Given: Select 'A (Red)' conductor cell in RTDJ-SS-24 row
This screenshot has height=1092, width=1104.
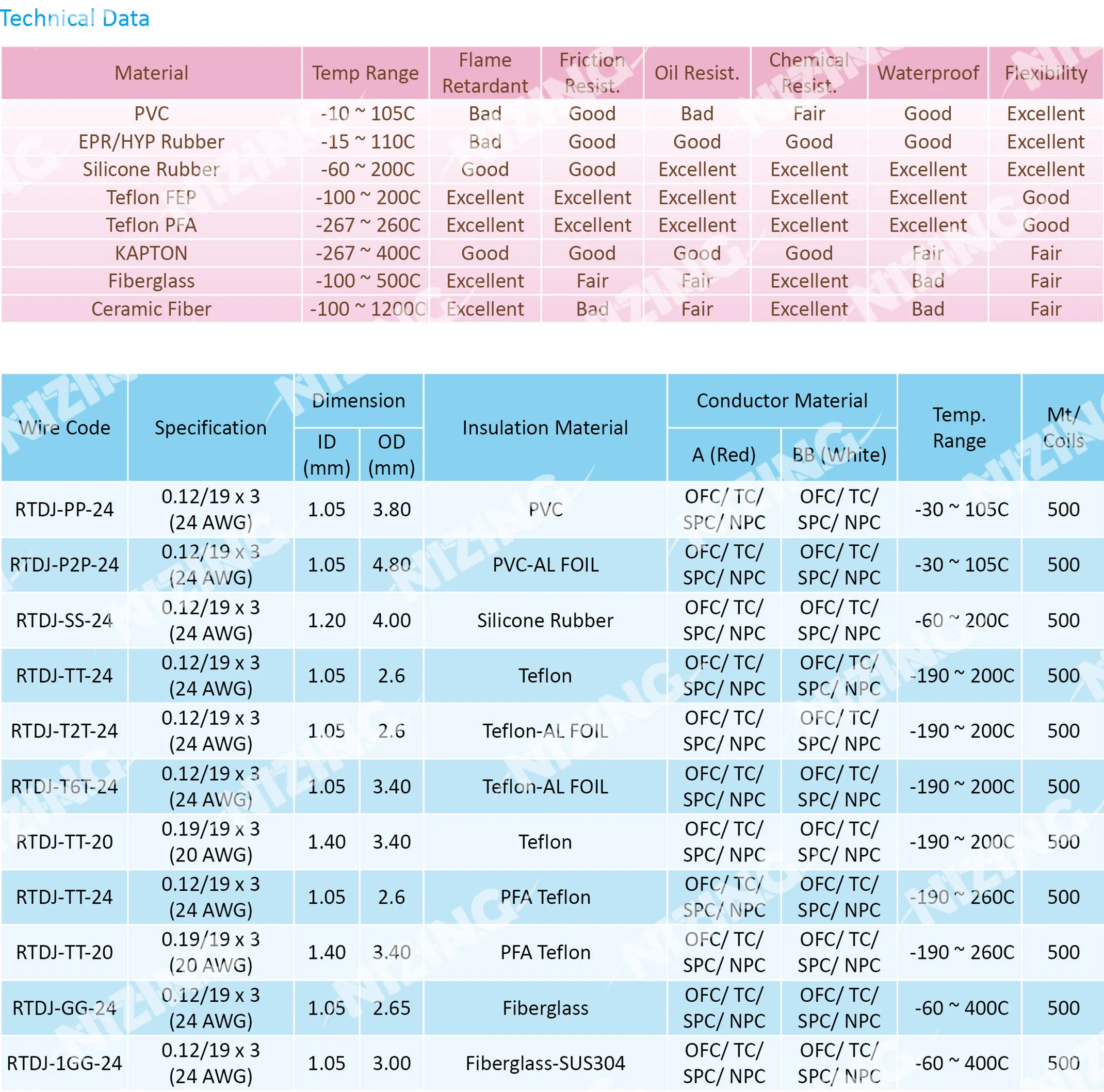Looking at the screenshot, I should (724, 620).
